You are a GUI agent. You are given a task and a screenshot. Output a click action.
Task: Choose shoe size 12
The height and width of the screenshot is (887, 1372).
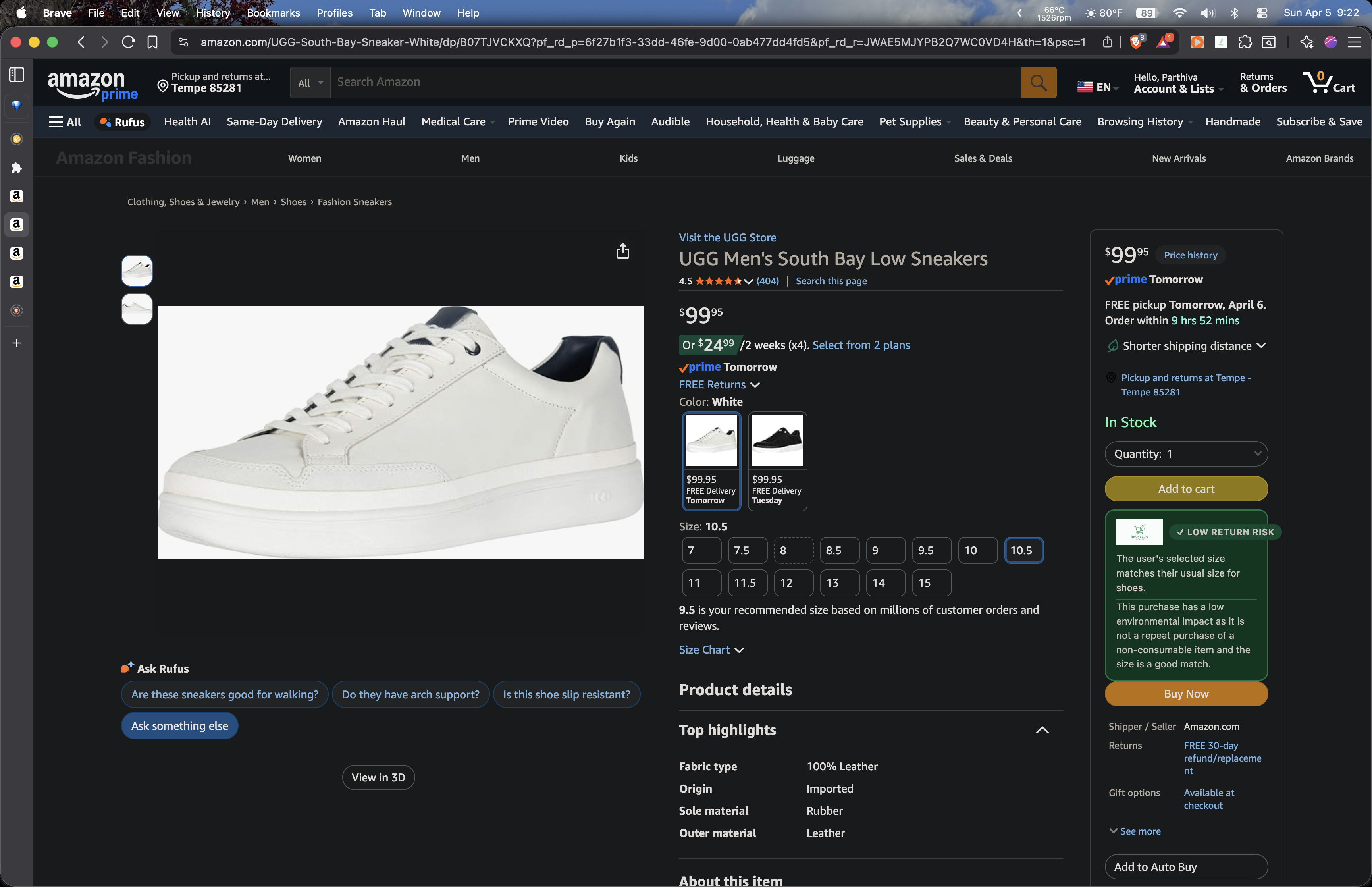pyautogui.click(x=793, y=583)
